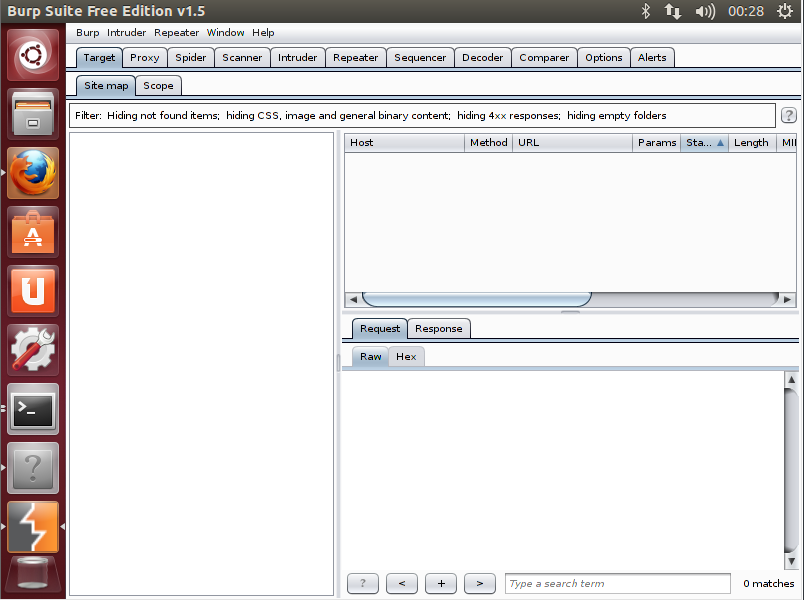Open the site map filter bar
The height and width of the screenshot is (602, 804).
point(422,115)
